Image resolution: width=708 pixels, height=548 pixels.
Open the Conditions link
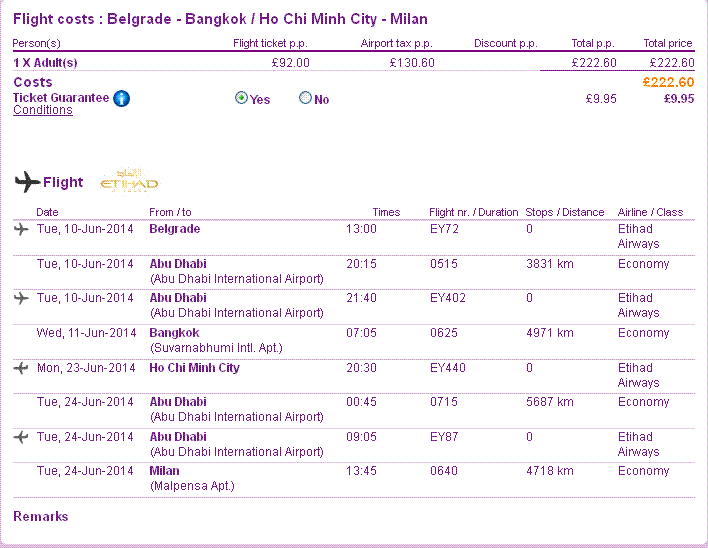(x=42, y=110)
